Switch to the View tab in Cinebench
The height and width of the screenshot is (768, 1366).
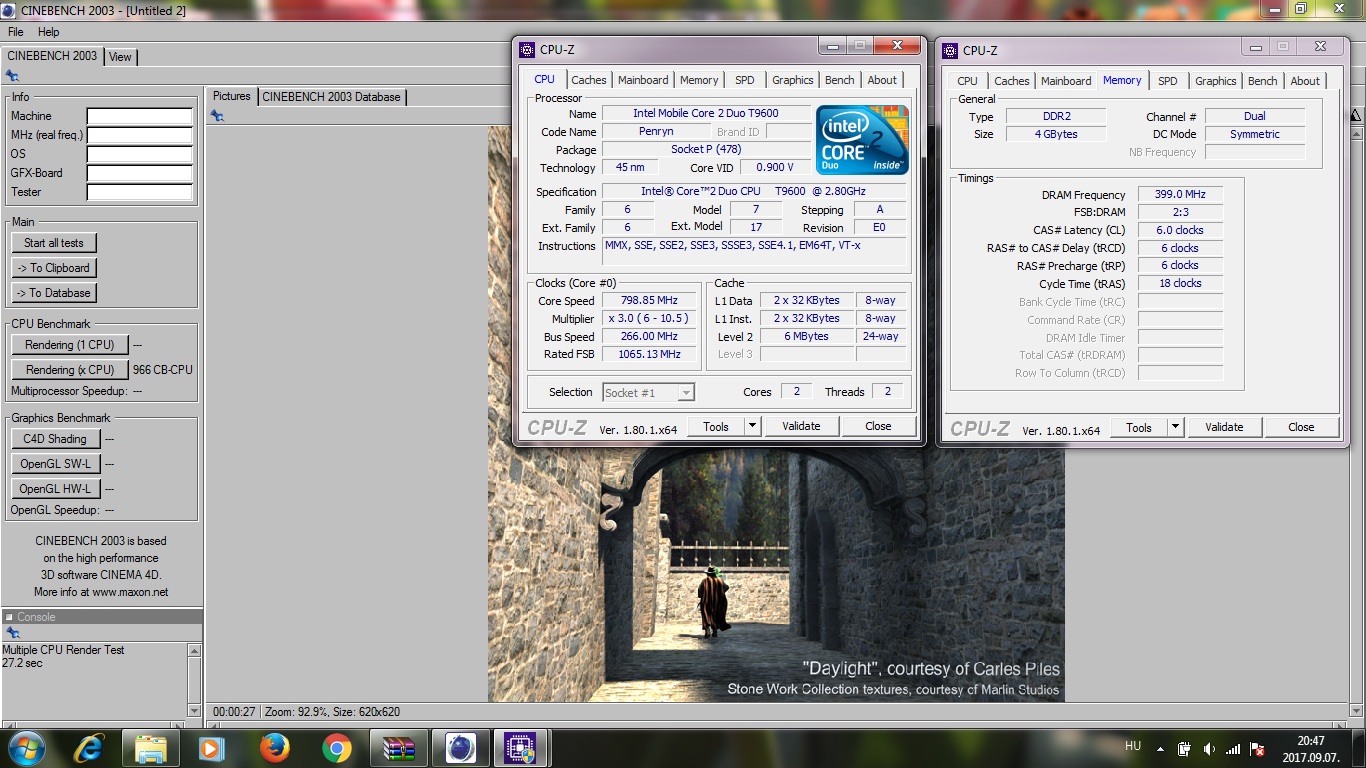coord(120,57)
